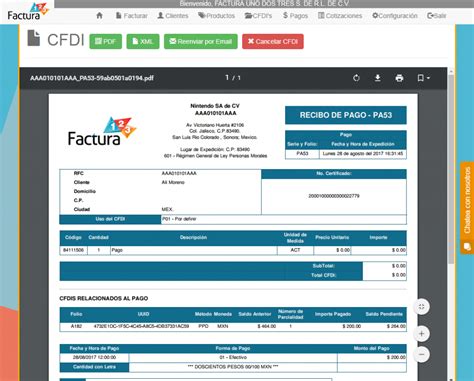Click the Saldo Anterior value $ 464.00
Image resolution: width=474 pixels, height=381 pixels.
[x=267, y=326]
